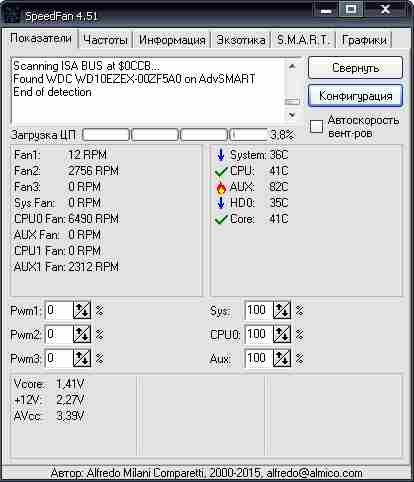Adjust Pwm1 using its spinner arrows
414x482 pixels.
[x=82, y=310]
